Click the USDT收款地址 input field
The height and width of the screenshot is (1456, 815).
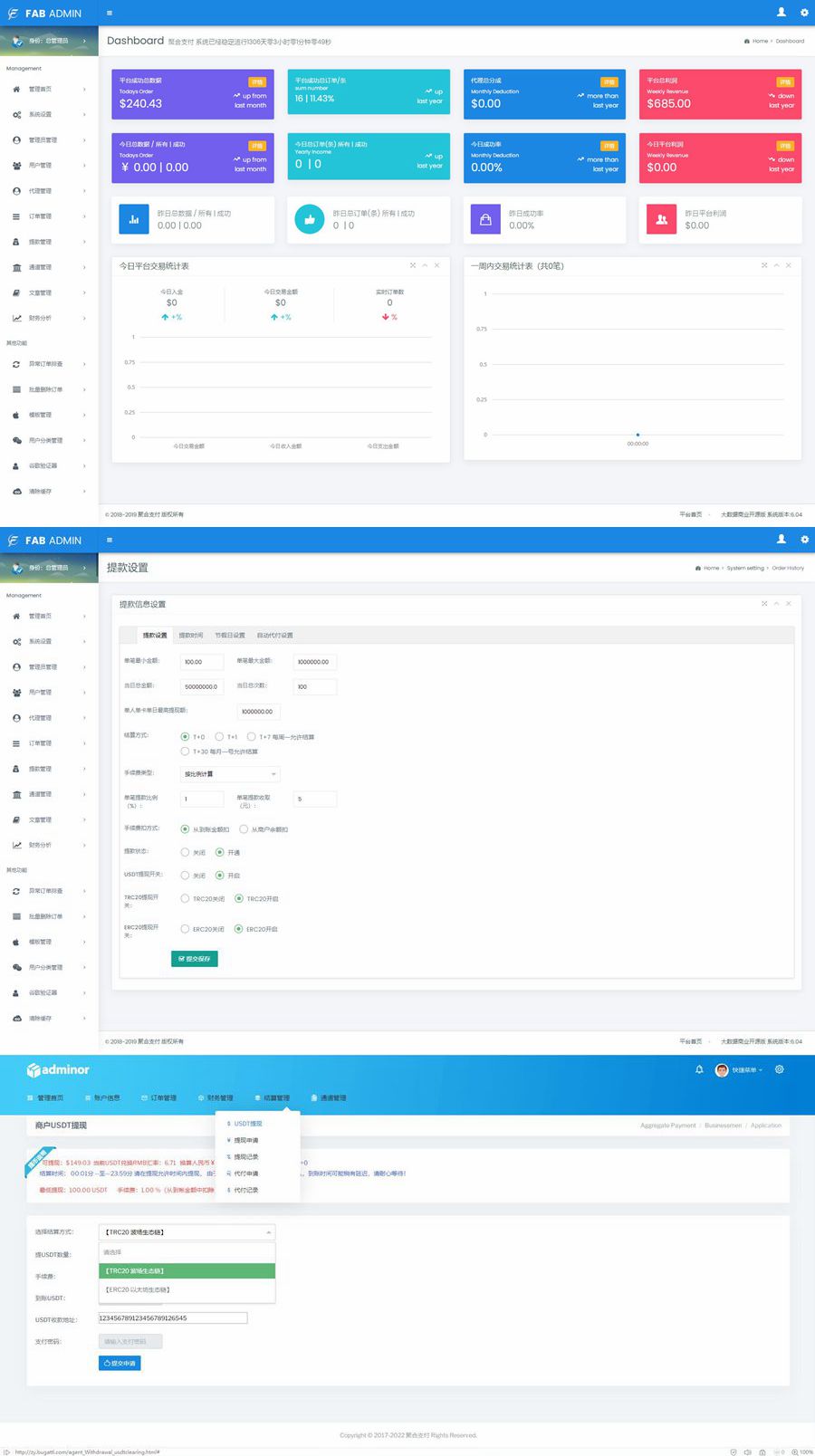172,1318
